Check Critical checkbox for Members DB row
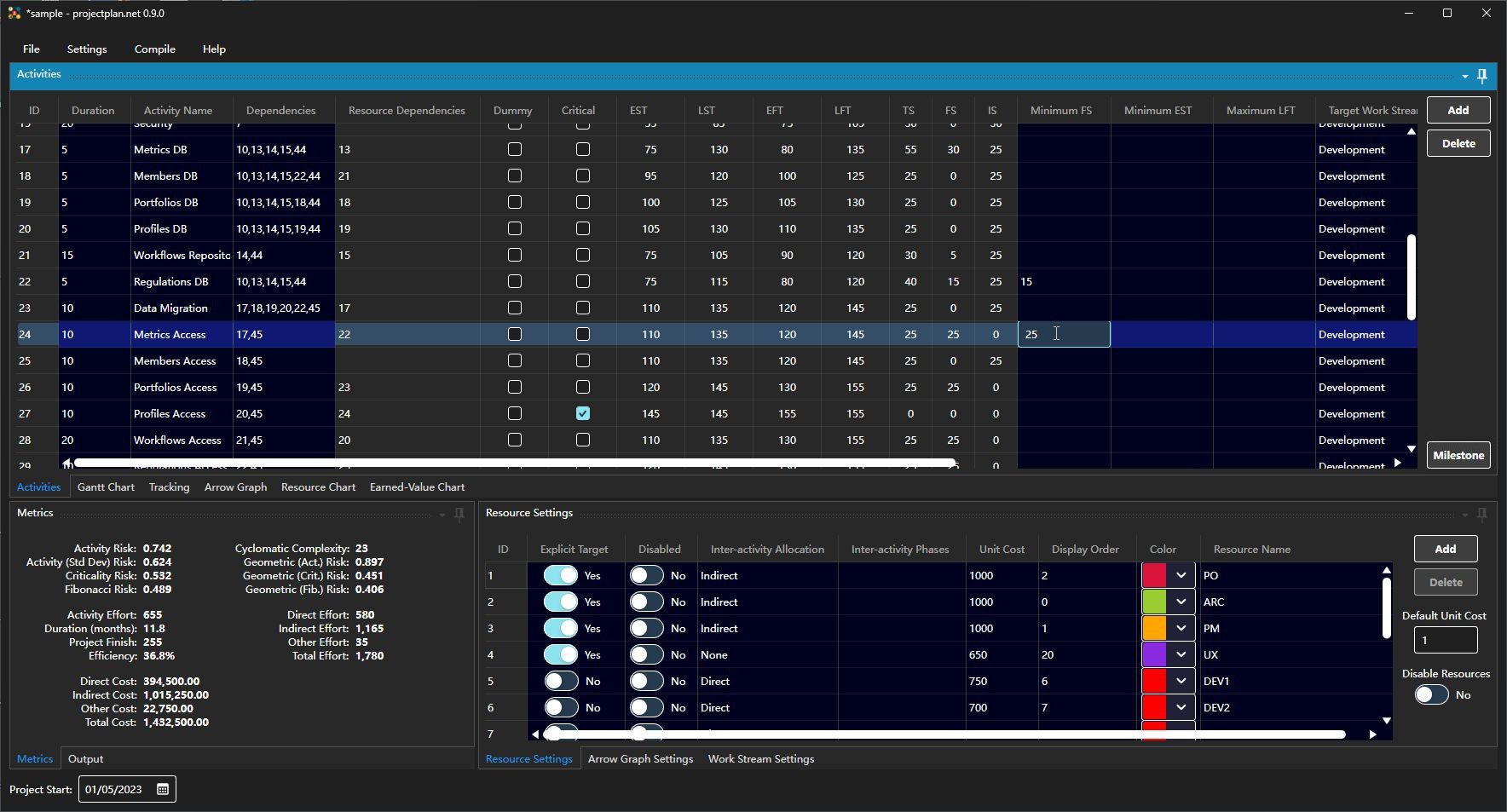The image size is (1507, 812). (x=583, y=176)
